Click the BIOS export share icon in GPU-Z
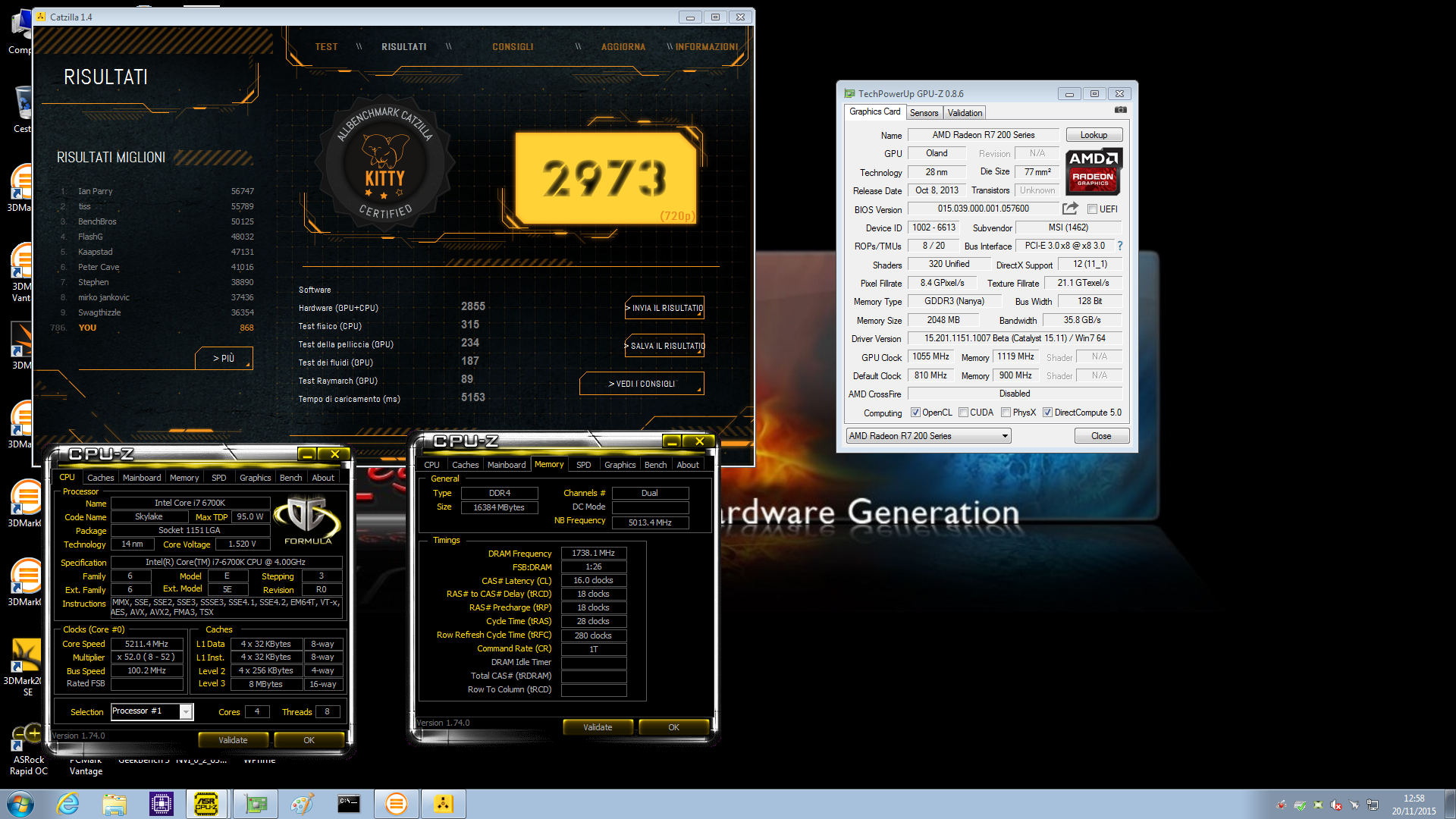Image resolution: width=1456 pixels, height=819 pixels. click(x=1070, y=209)
